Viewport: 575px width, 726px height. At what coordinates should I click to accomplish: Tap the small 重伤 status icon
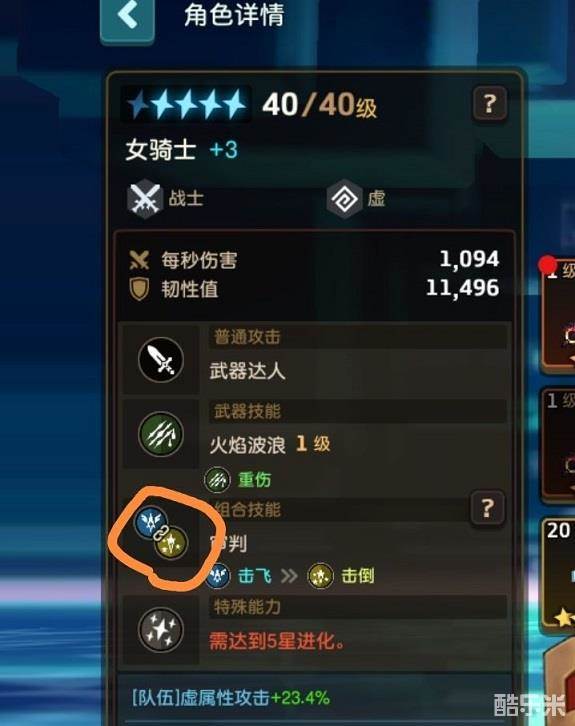click(x=217, y=479)
